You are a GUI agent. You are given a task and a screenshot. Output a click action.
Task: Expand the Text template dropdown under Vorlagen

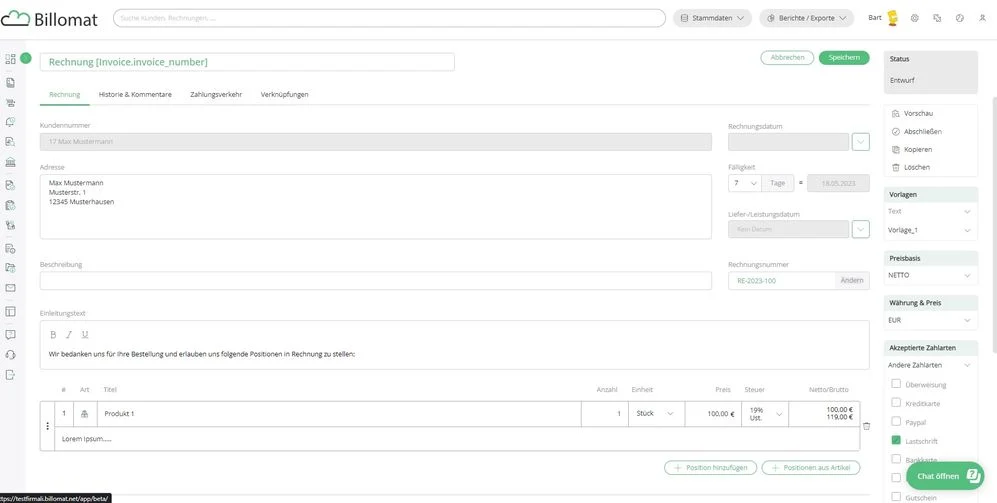pos(930,211)
